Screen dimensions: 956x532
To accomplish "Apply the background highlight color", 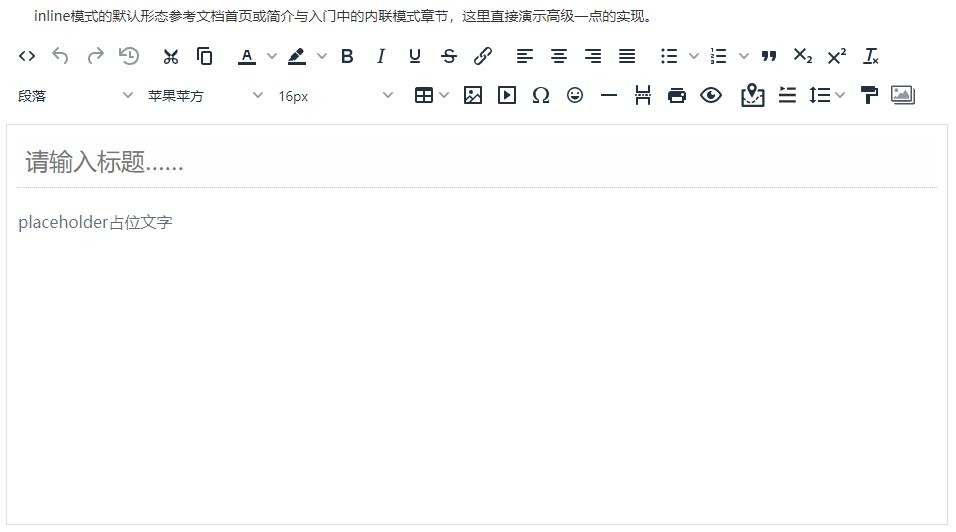I will point(297,56).
